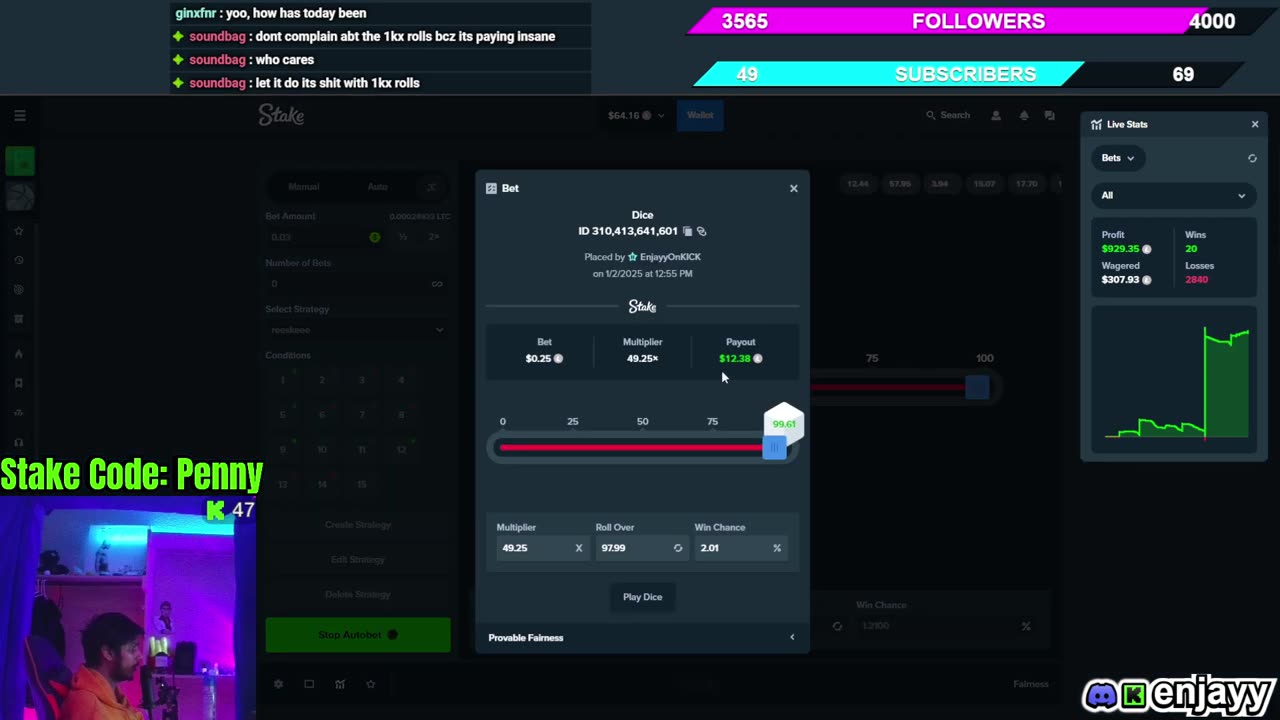Open the chat bubble icon
The image size is (1280, 720).
click(1049, 116)
